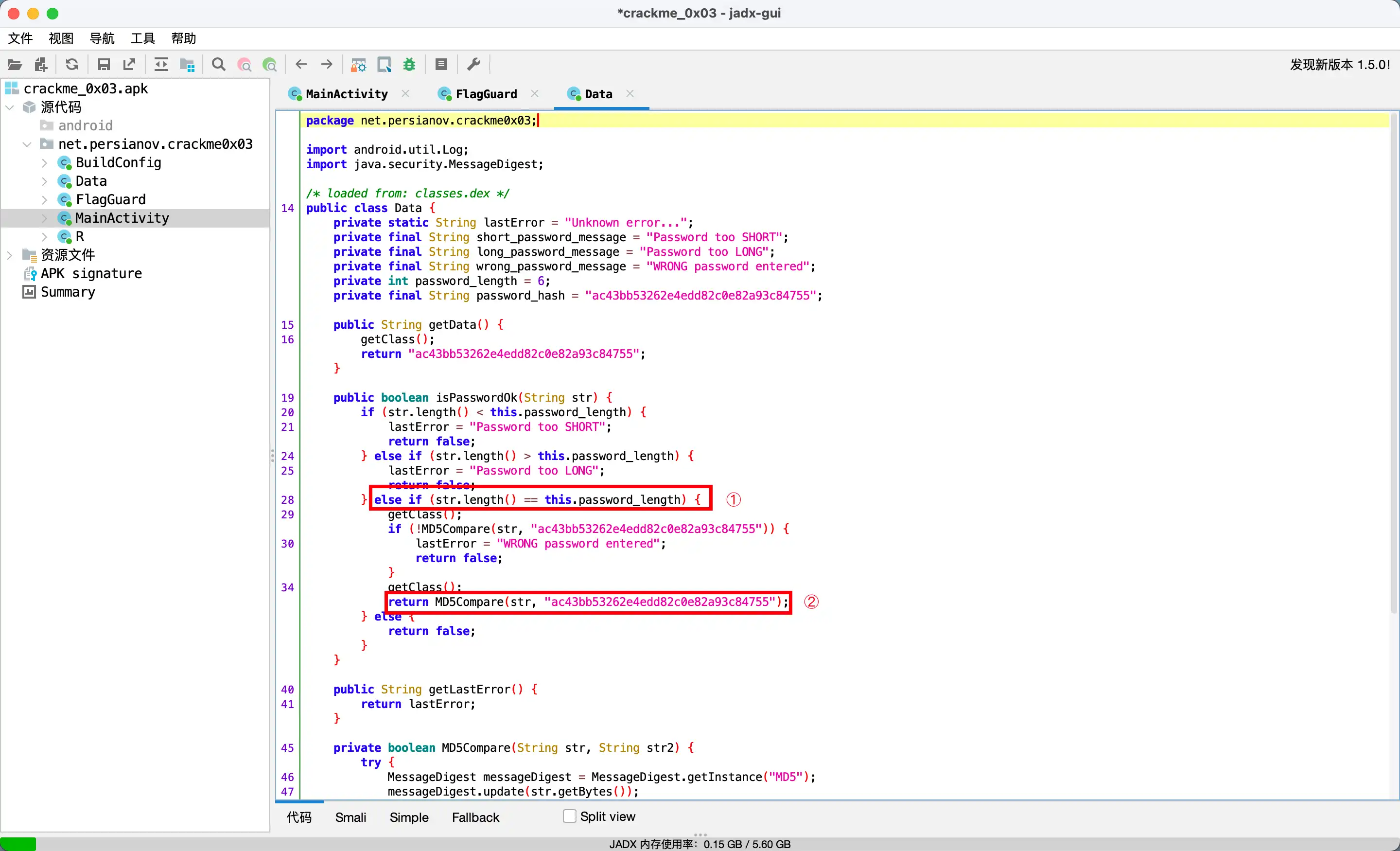Open debugger green bug icon
Image resolution: width=1400 pixels, height=851 pixels.
(x=409, y=64)
